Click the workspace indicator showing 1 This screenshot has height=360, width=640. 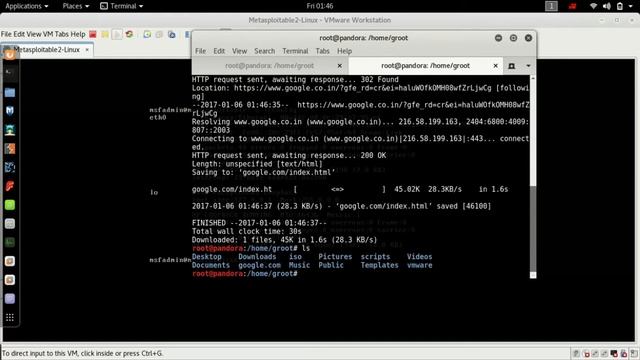coord(551,6)
